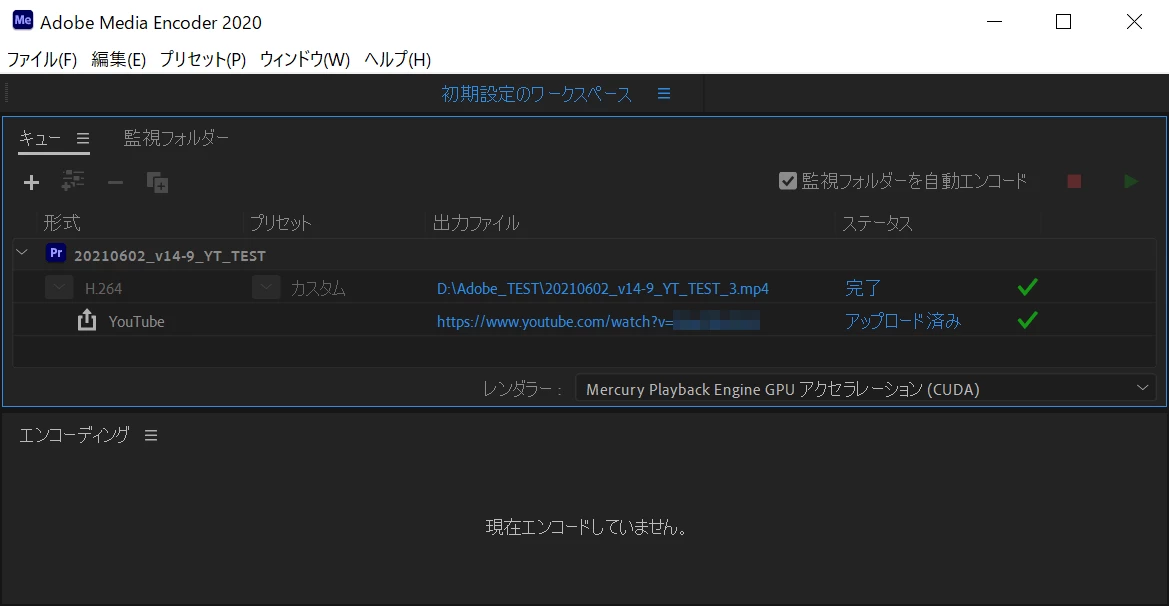Open the workspace hamburger menu icon
The width and height of the screenshot is (1169, 606).
click(664, 94)
